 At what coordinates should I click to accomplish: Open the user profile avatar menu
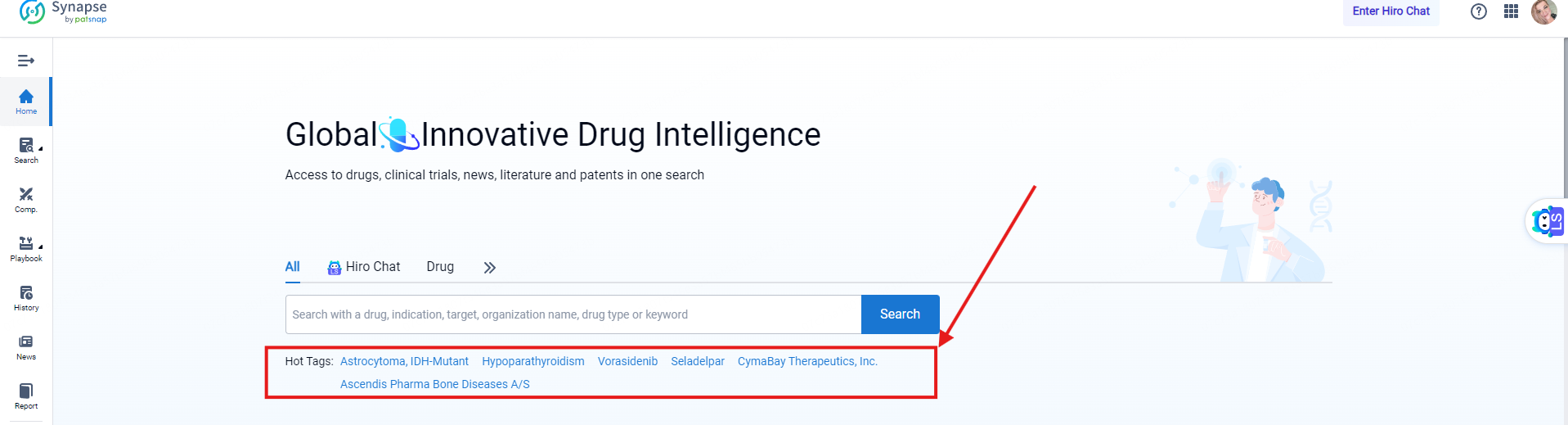(x=1543, y=11)
